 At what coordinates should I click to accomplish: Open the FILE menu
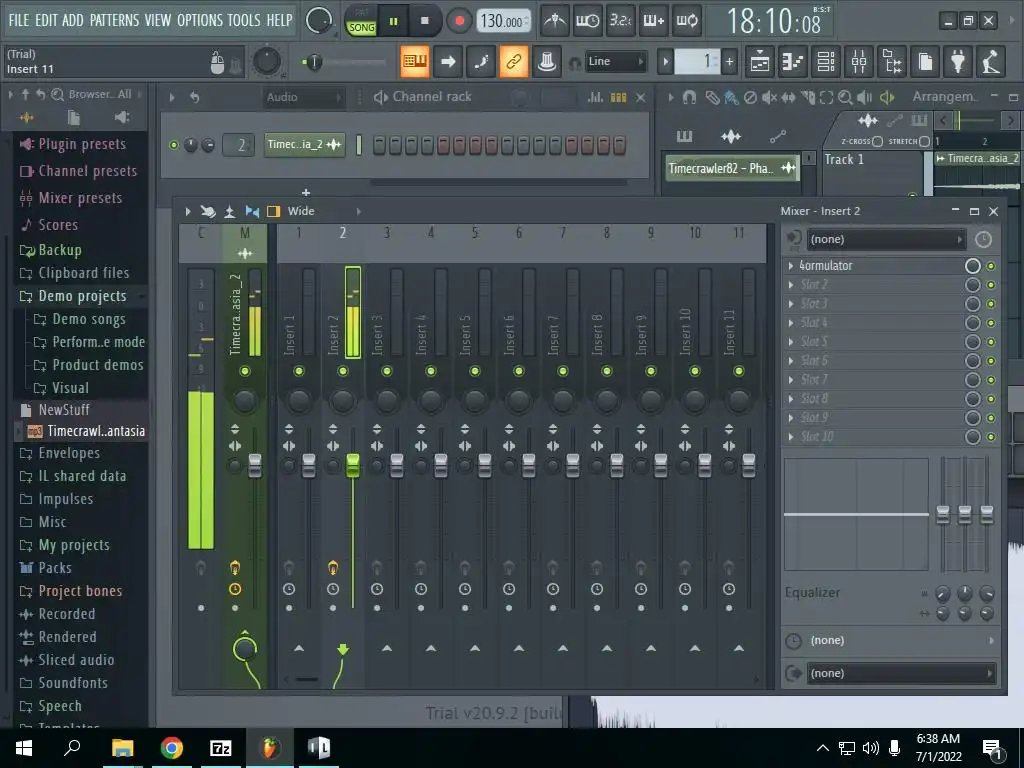click(x=19, y=20)
